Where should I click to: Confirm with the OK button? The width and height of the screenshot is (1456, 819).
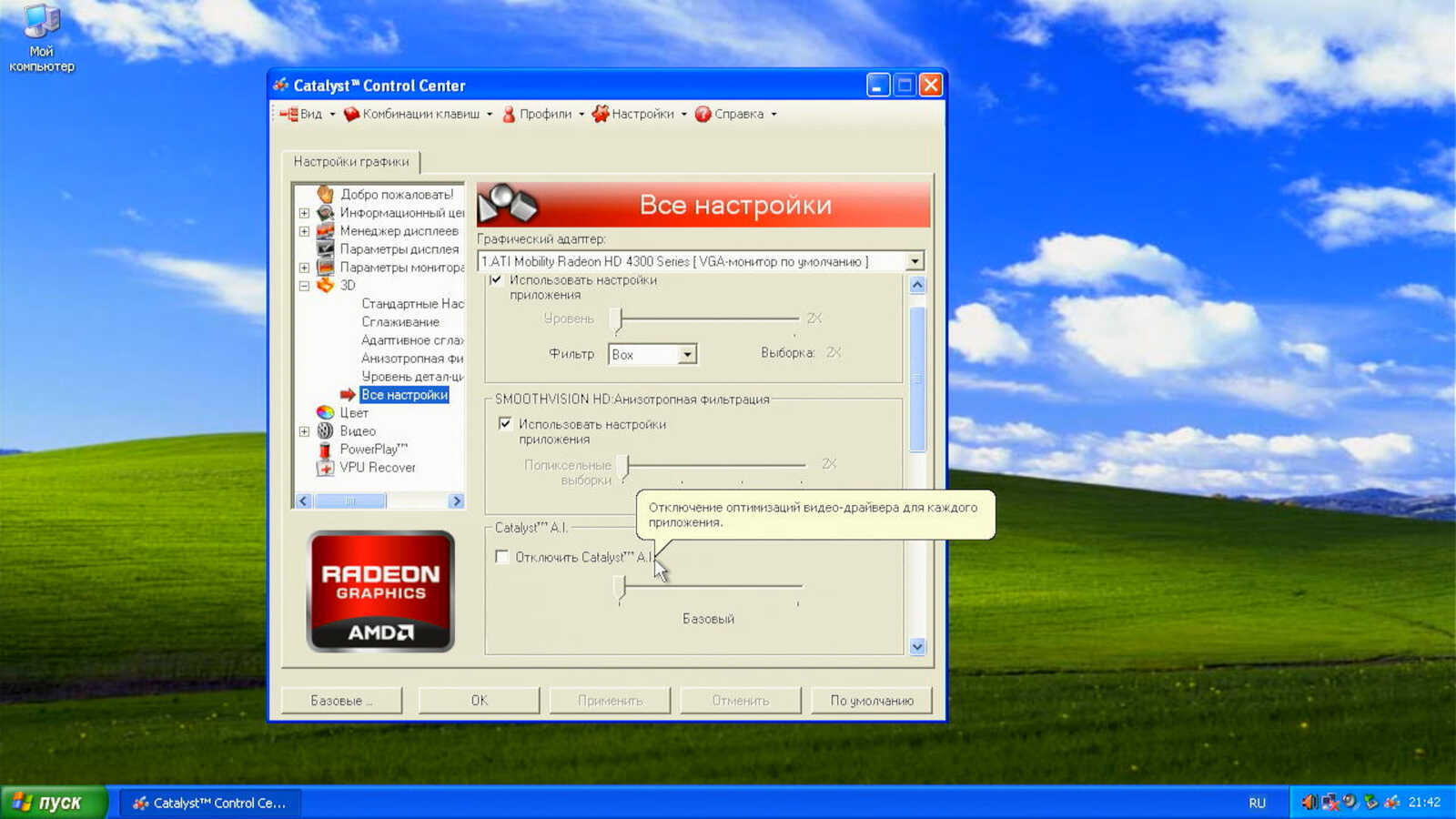(480, 700)
